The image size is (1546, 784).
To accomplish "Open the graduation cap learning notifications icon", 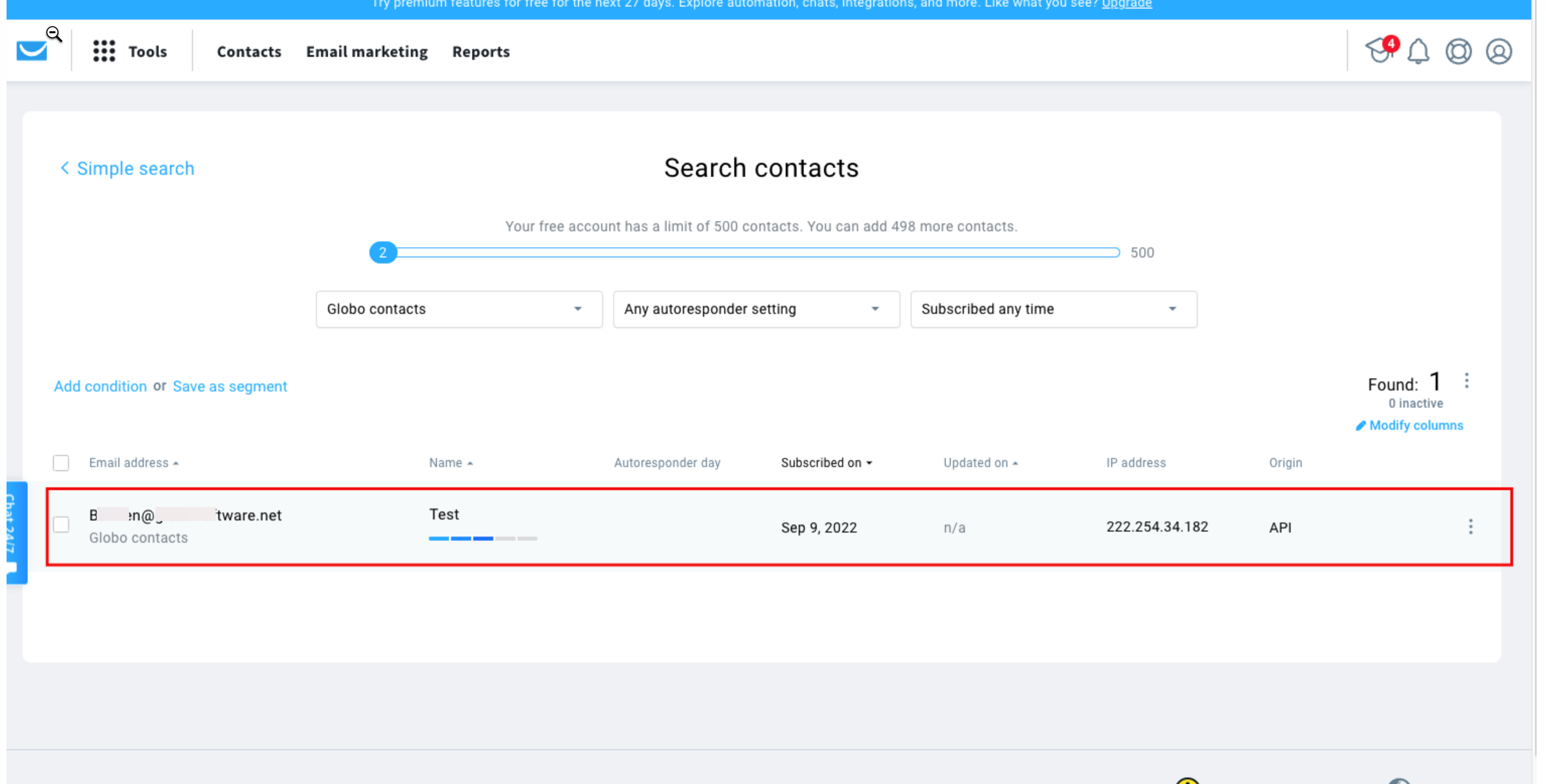I will [x=1379, y=51].
